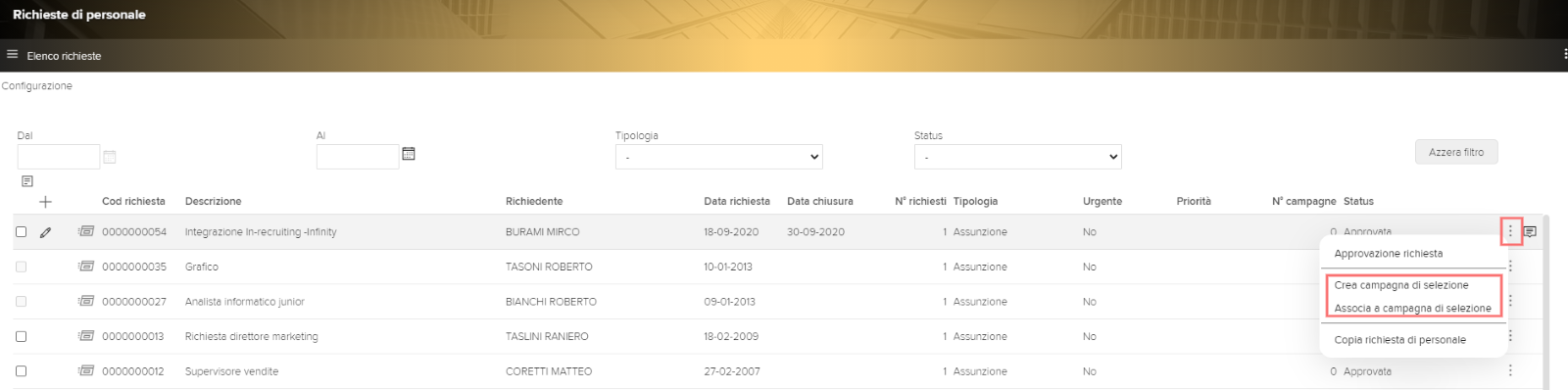
Task: Click the Elenco richieste title
Action: 64,56
